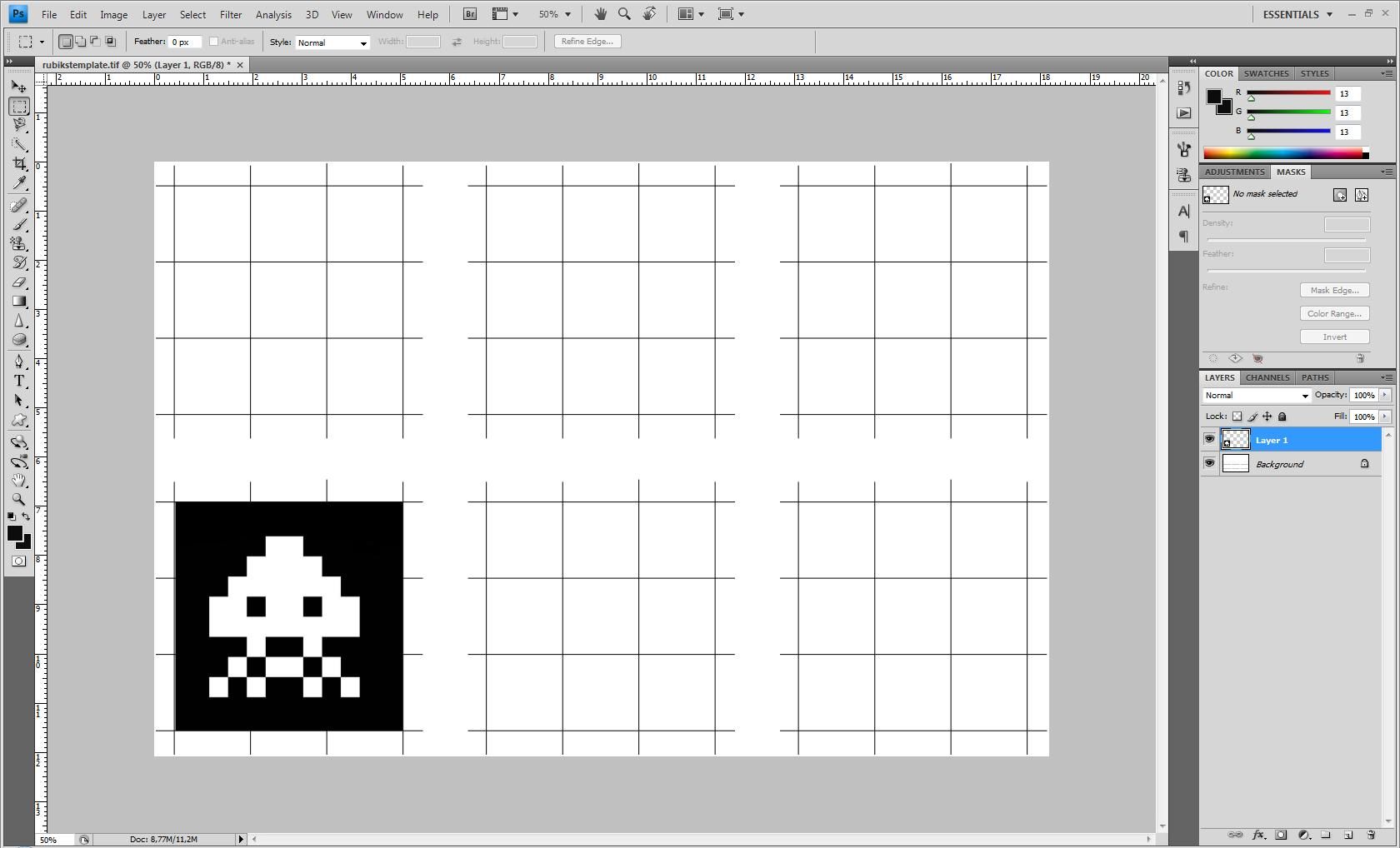Toggle lock image pixels

pos(1252,417)
